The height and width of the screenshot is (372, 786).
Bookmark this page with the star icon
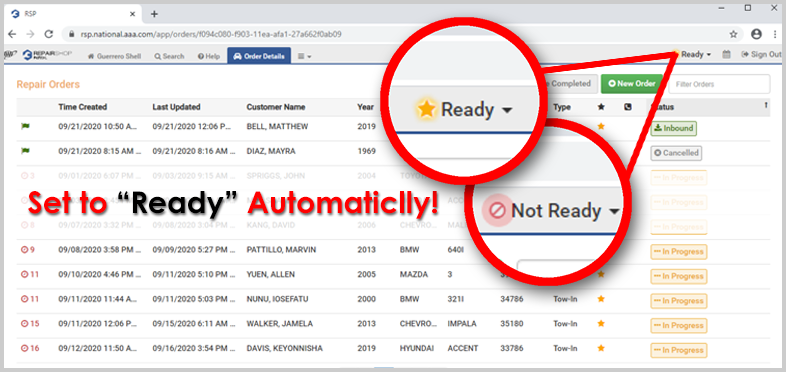coord(733,34)
